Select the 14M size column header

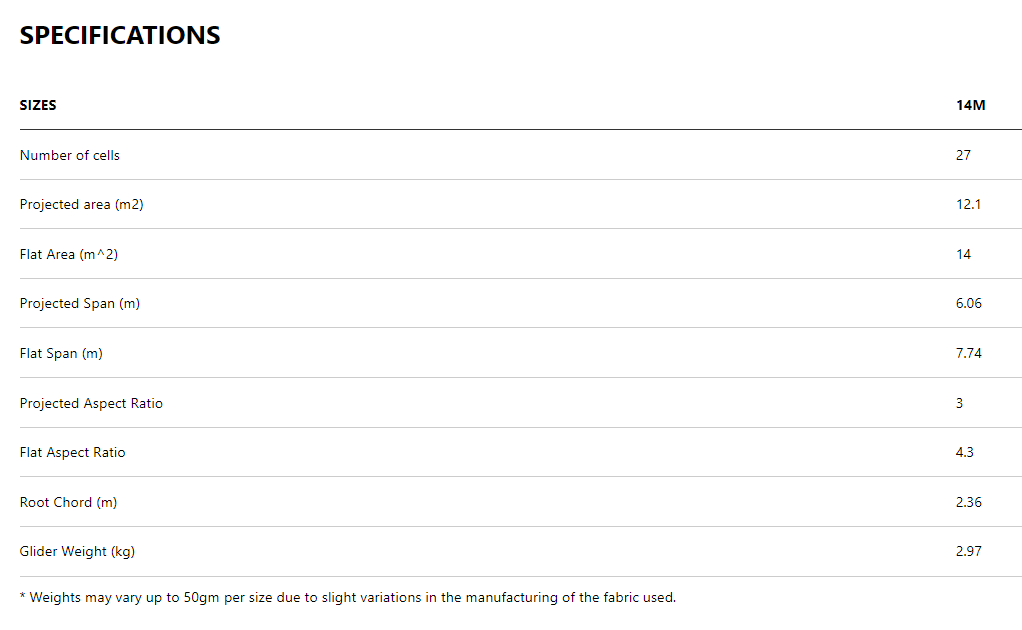970,105
